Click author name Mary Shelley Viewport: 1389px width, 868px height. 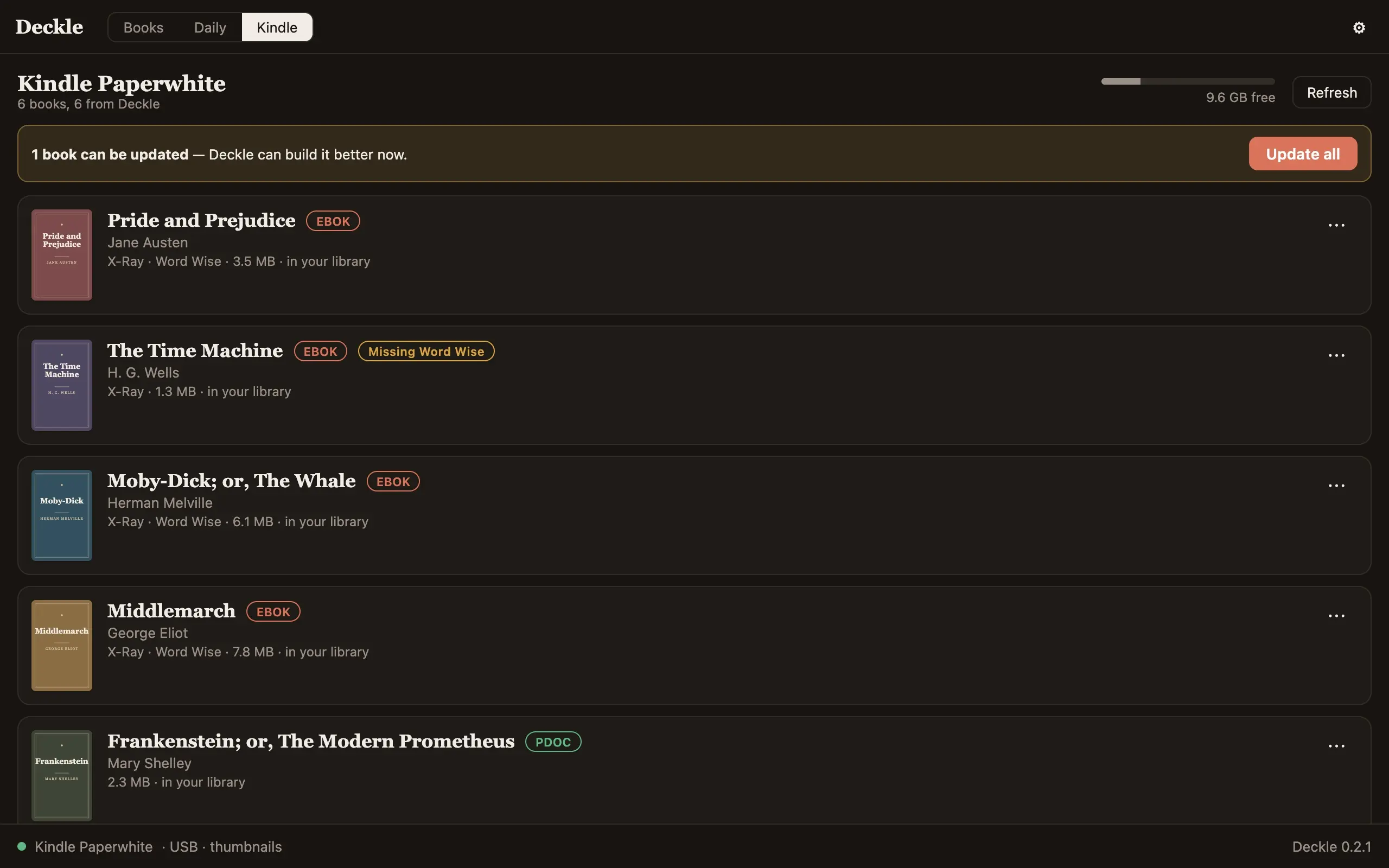(x=149, y=763)
